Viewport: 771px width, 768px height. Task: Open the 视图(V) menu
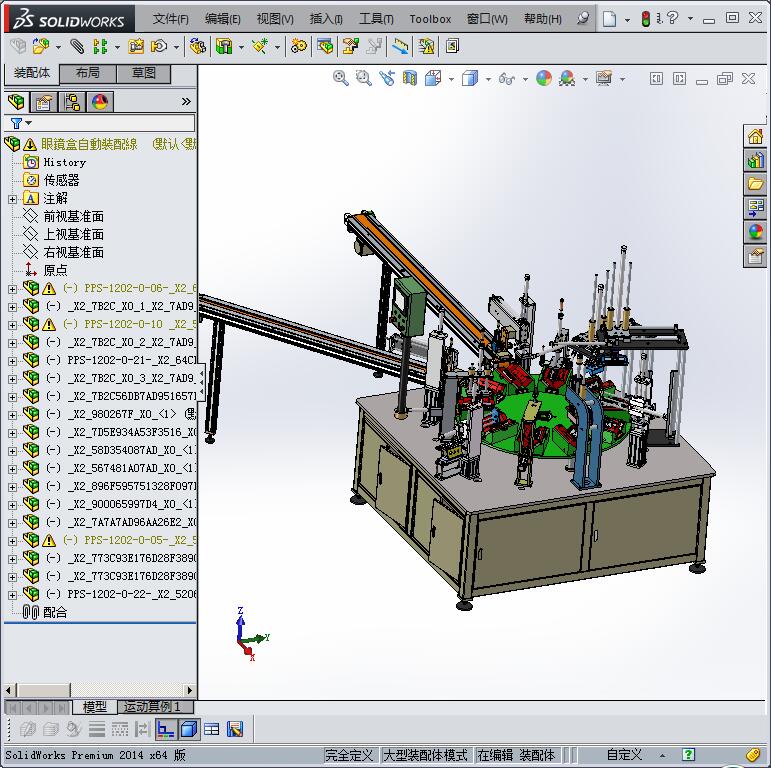275,19
